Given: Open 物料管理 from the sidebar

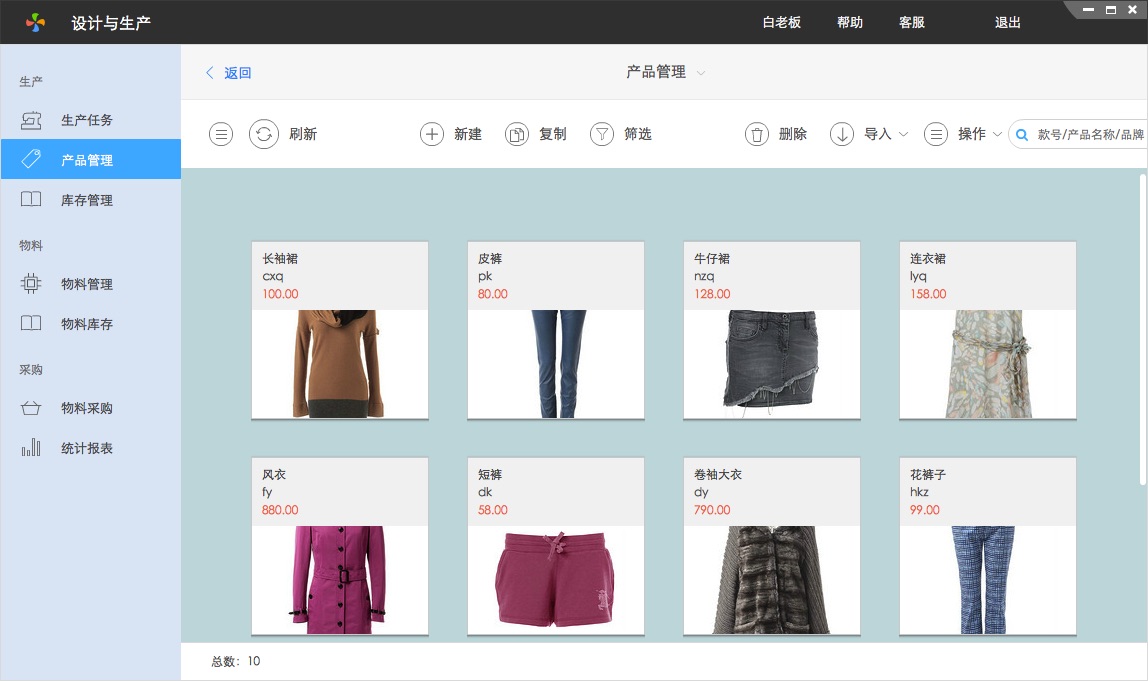Looking at the screenshot, I should point(86,284).
